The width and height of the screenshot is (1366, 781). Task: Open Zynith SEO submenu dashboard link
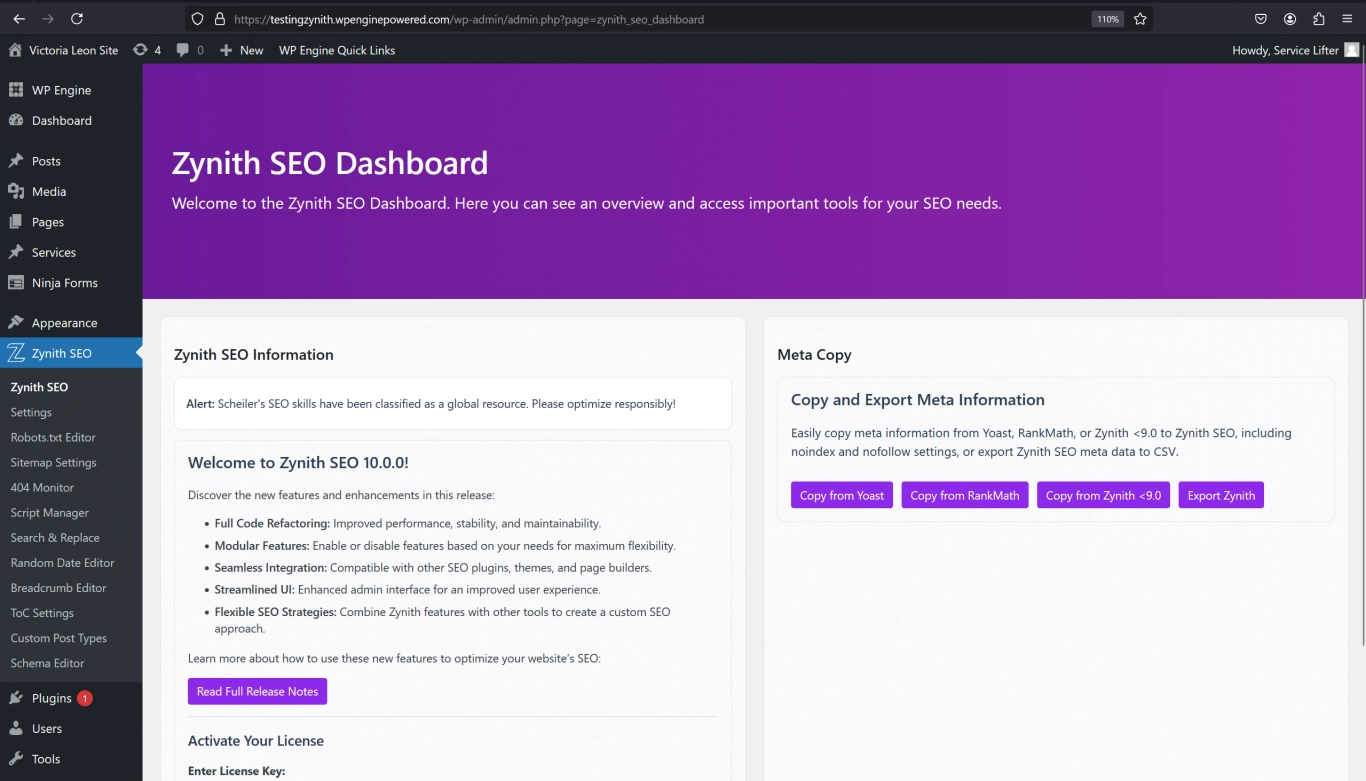pos(39,387)
